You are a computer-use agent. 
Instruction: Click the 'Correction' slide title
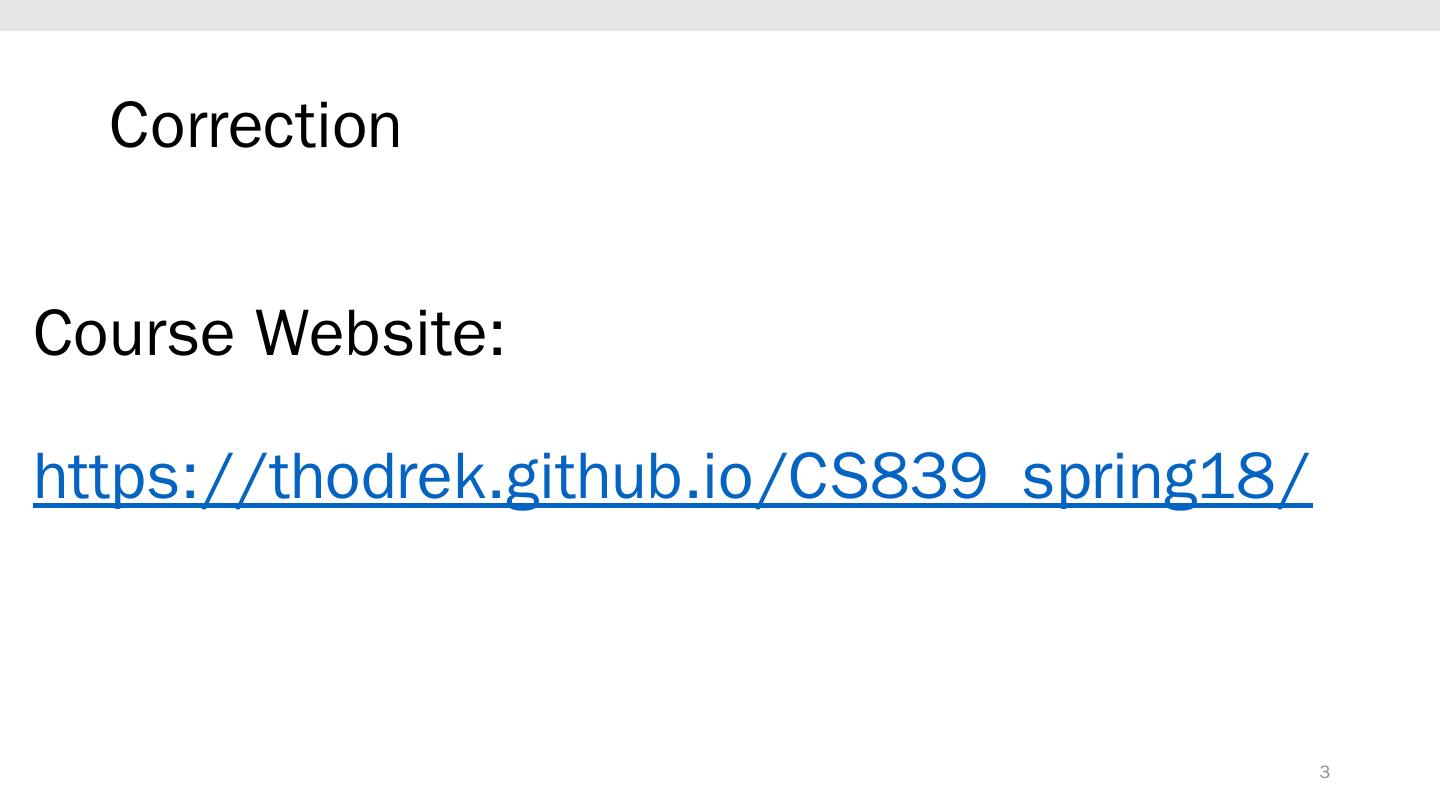click(255, 126)
